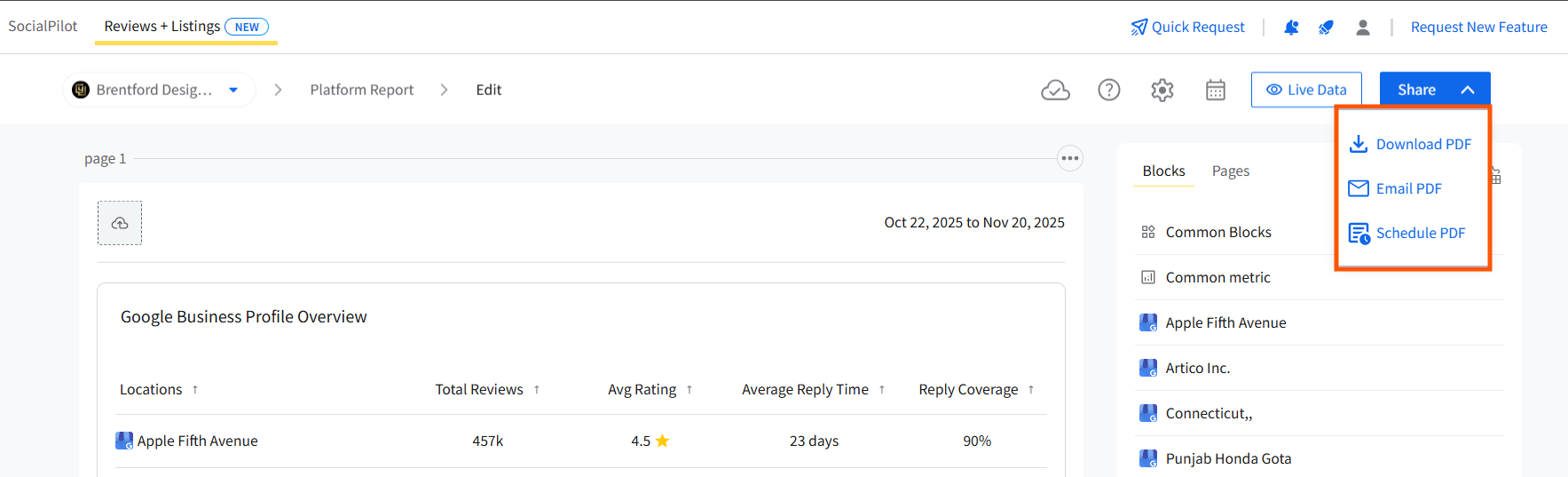Screen dimensions: 1568x477
Task: Click the Brentford Design account logo
Action: coord(81,90)
